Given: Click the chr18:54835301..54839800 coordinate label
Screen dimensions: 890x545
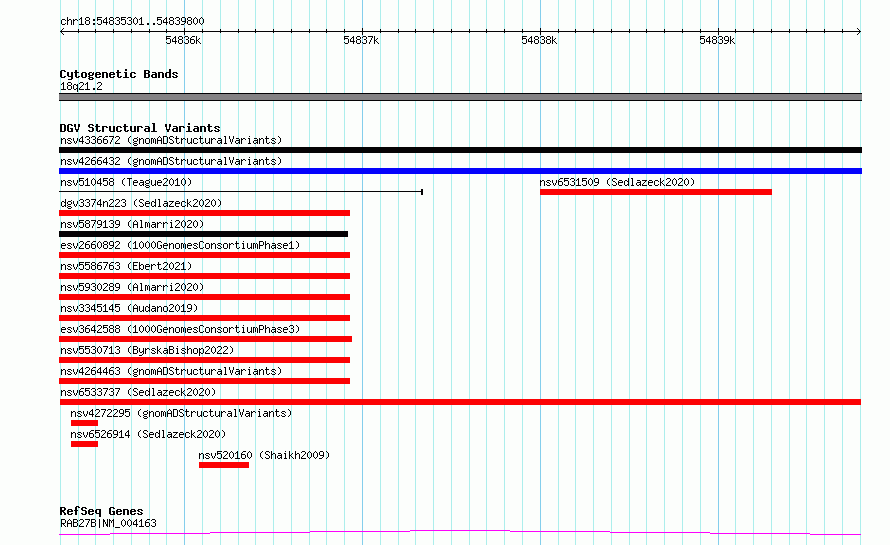Looking at the screenshot, I should [x=132, y=21].
